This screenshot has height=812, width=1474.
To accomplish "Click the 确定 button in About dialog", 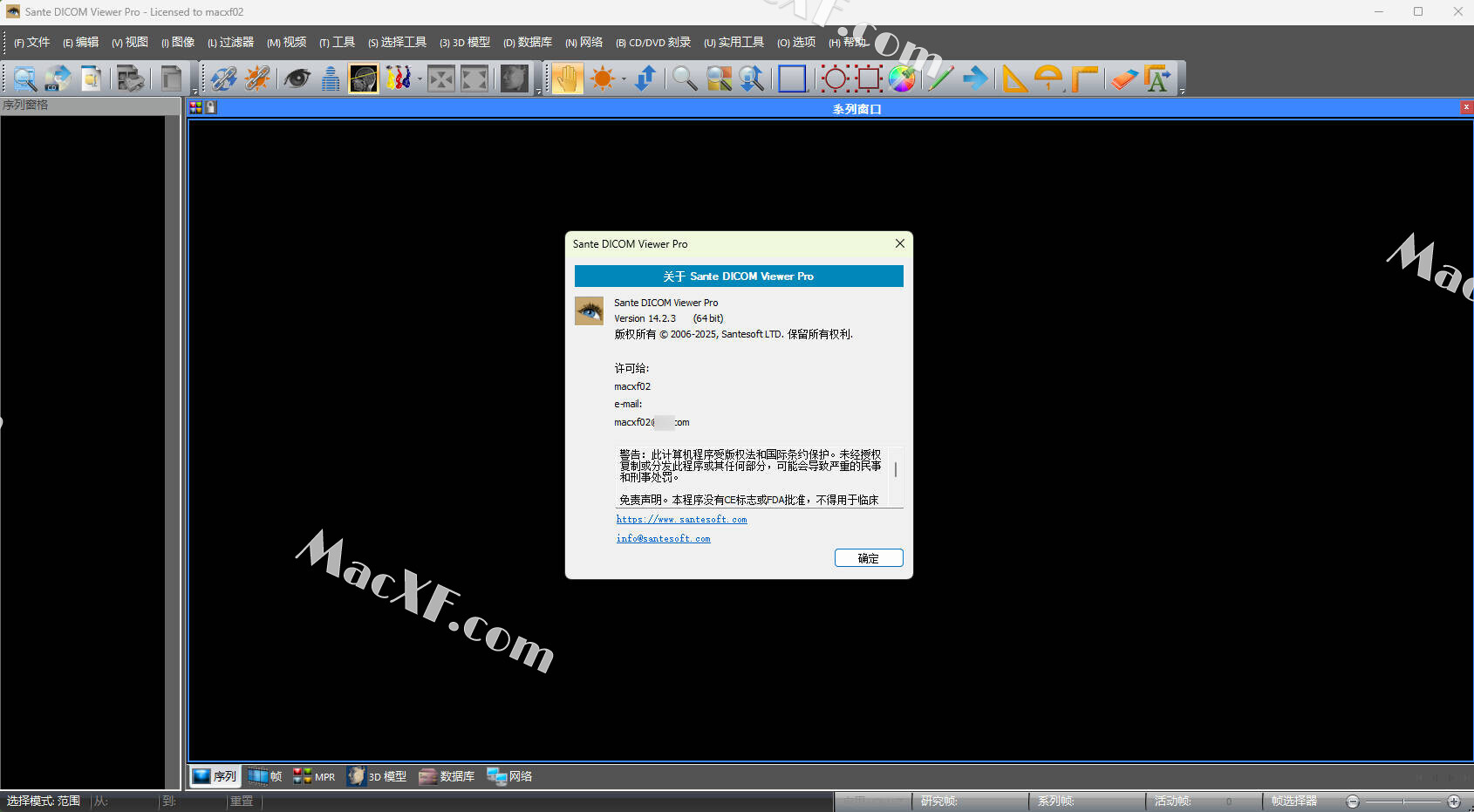I will click(869, 558).
